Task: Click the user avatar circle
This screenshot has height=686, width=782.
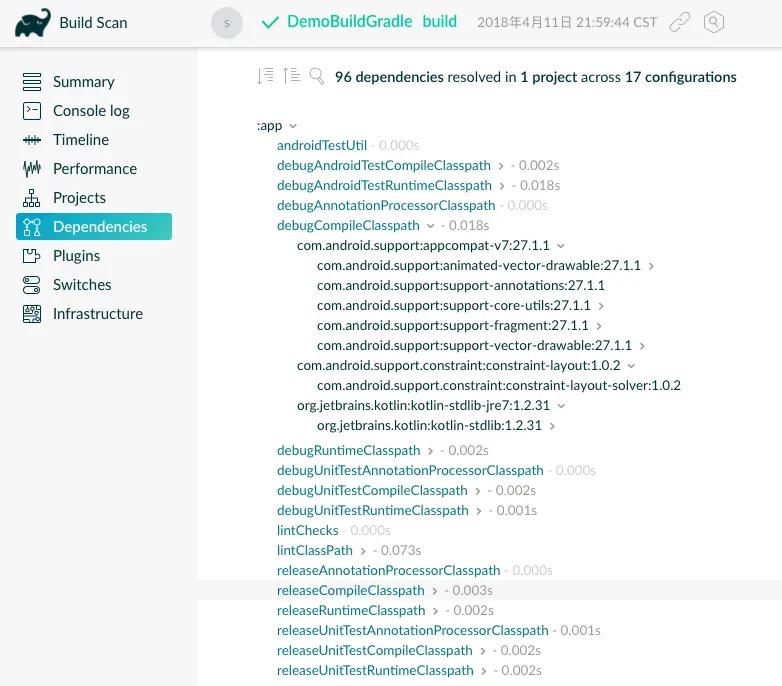Action: point(228,22)
